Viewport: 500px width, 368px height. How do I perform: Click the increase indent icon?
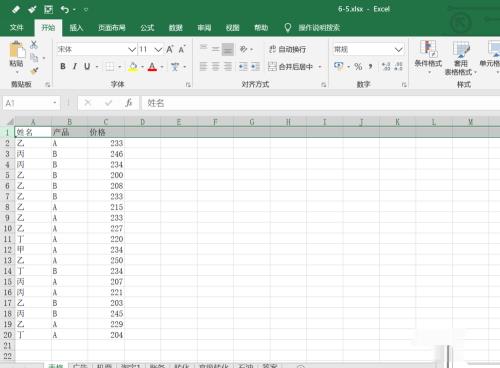point(255,67)
